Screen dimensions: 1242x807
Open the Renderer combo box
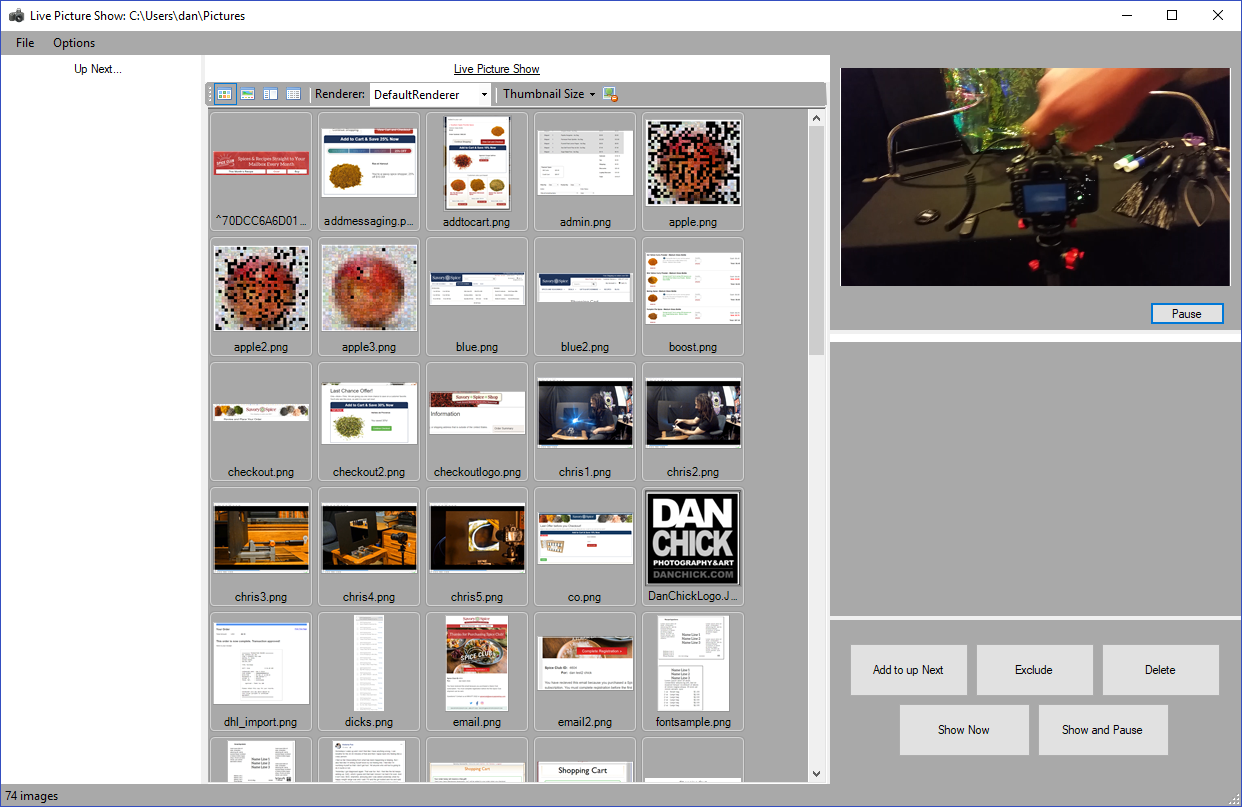pos(430,94)
